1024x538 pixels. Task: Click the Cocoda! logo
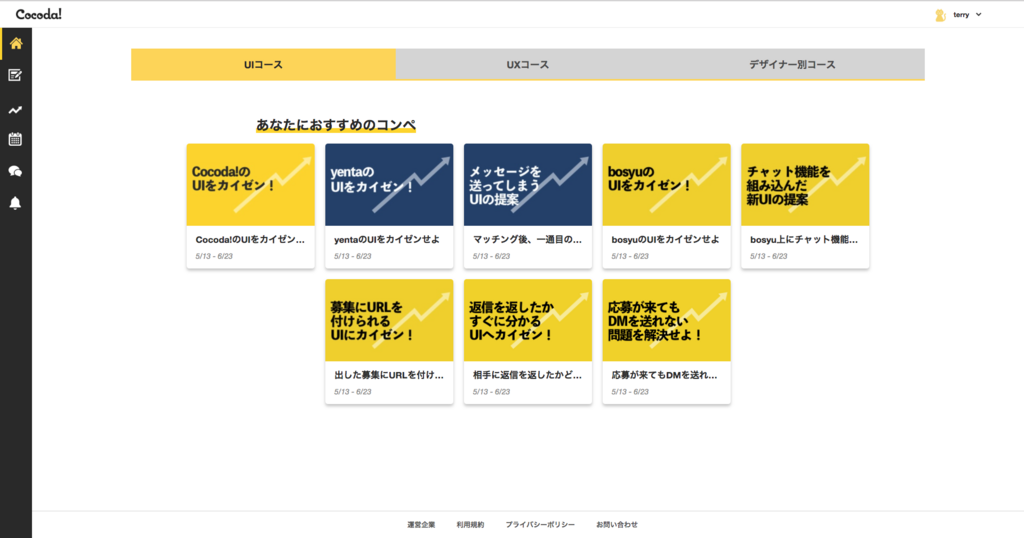[x=39, y=14]
